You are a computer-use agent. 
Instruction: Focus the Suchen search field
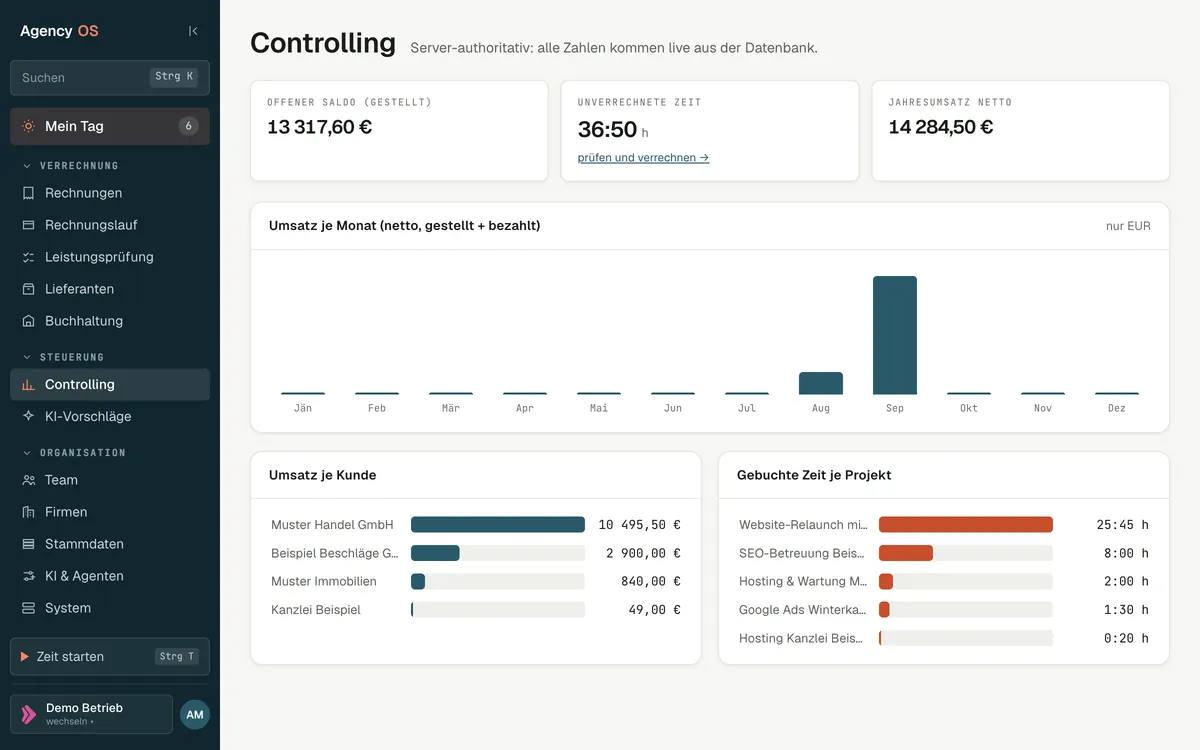pos(110,77)
